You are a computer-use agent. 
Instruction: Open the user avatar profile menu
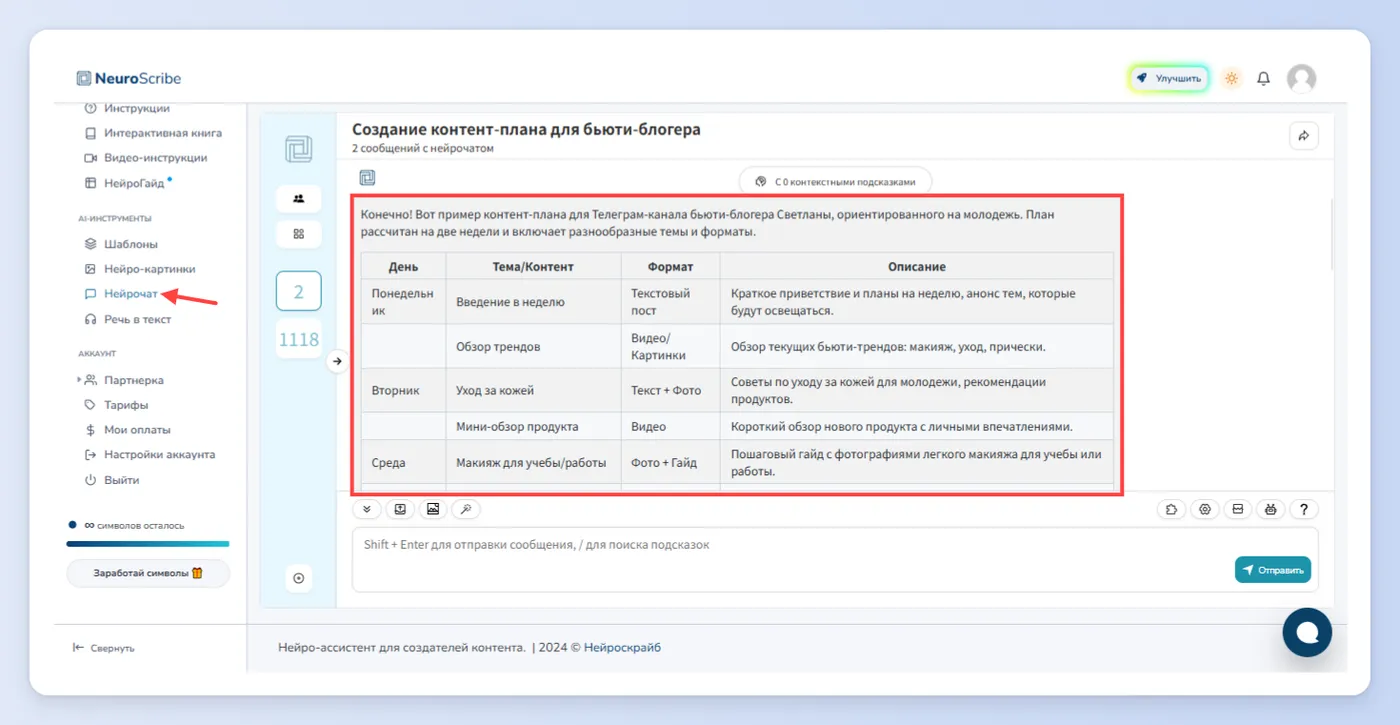(1301, 78)
